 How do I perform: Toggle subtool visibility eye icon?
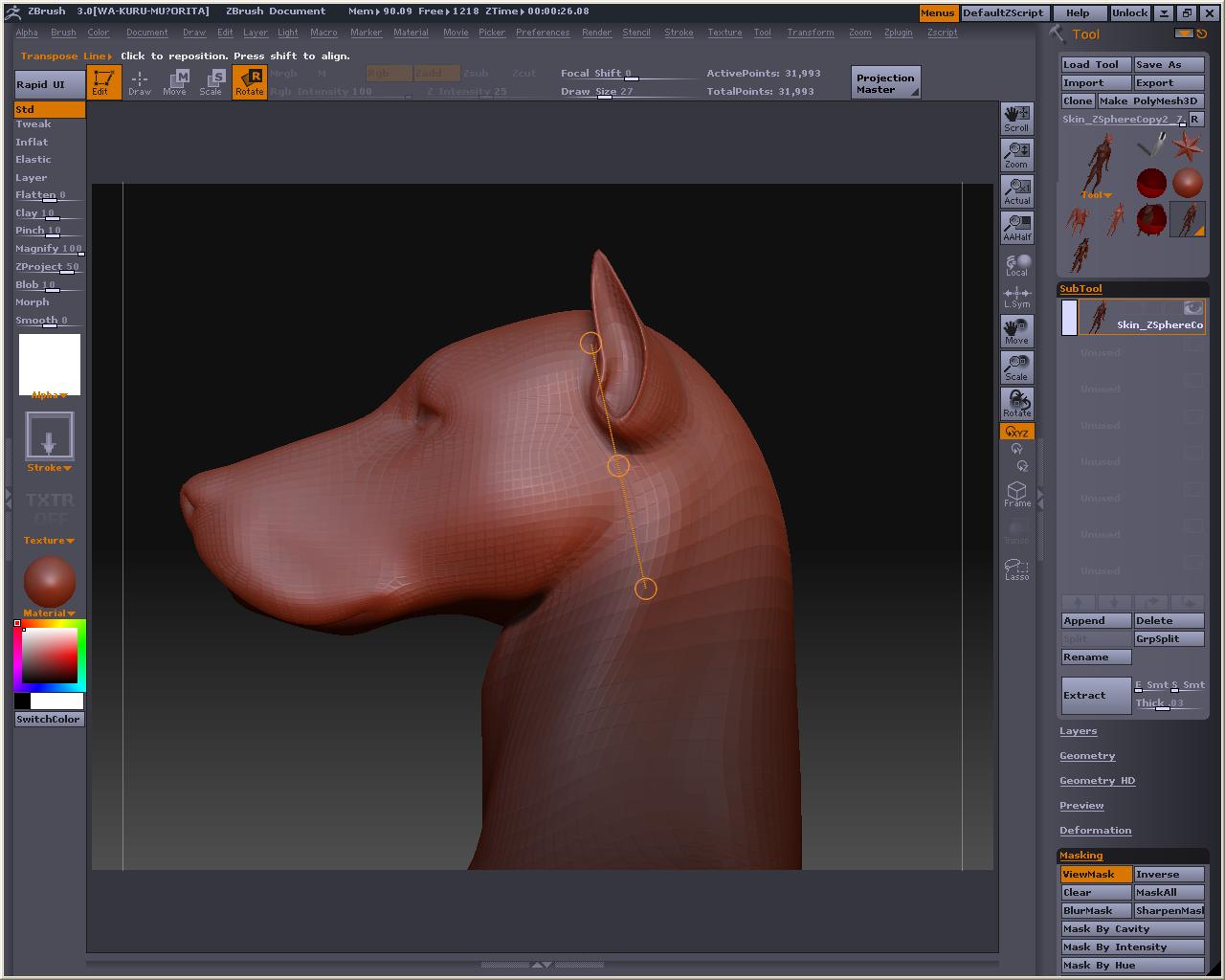1192,308
